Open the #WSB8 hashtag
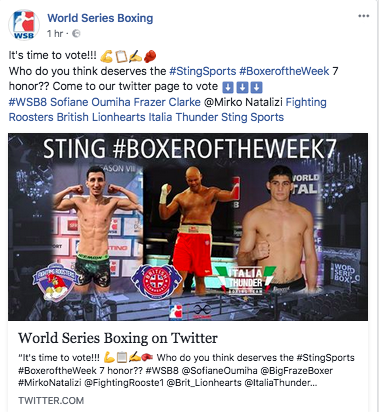This screenshot has width=382, height=412. tap(28, 102)
